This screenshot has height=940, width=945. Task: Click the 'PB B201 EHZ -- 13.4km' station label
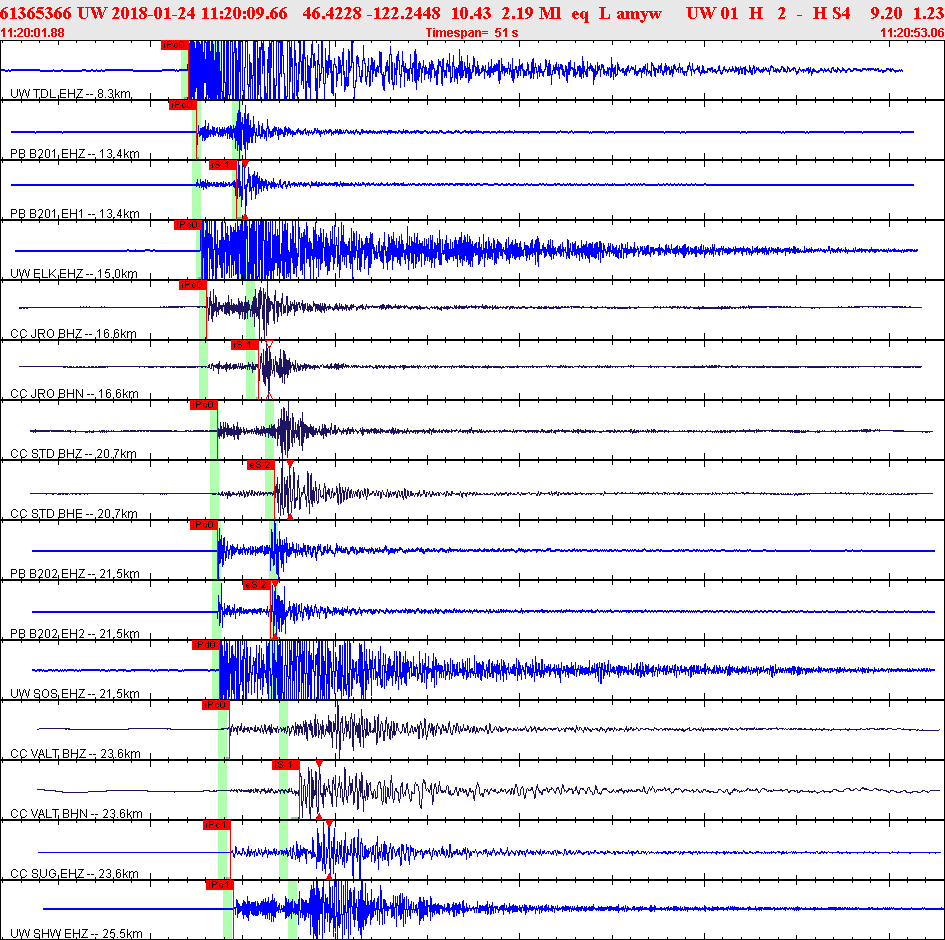coord(75,154)
